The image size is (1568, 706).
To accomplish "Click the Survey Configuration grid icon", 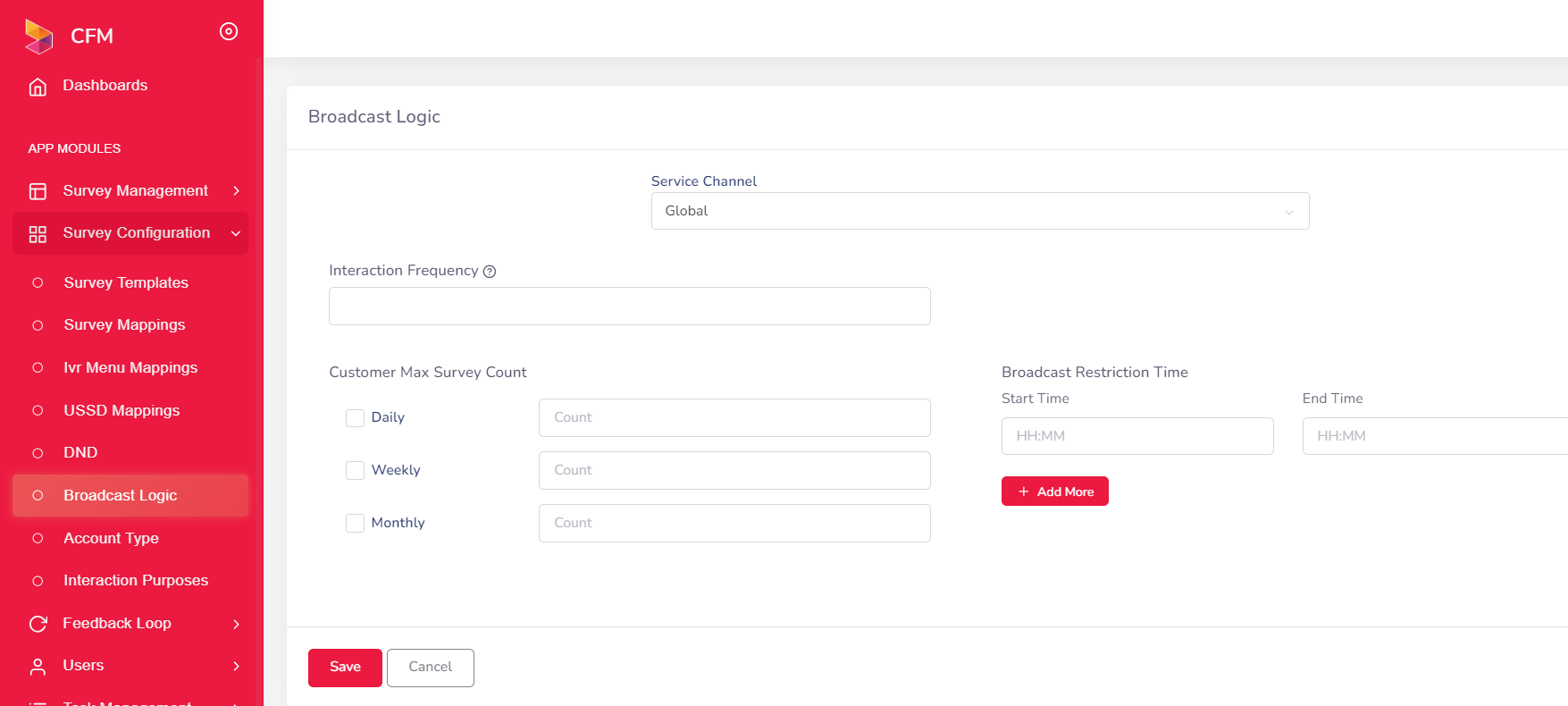I will tap(38, 234).
